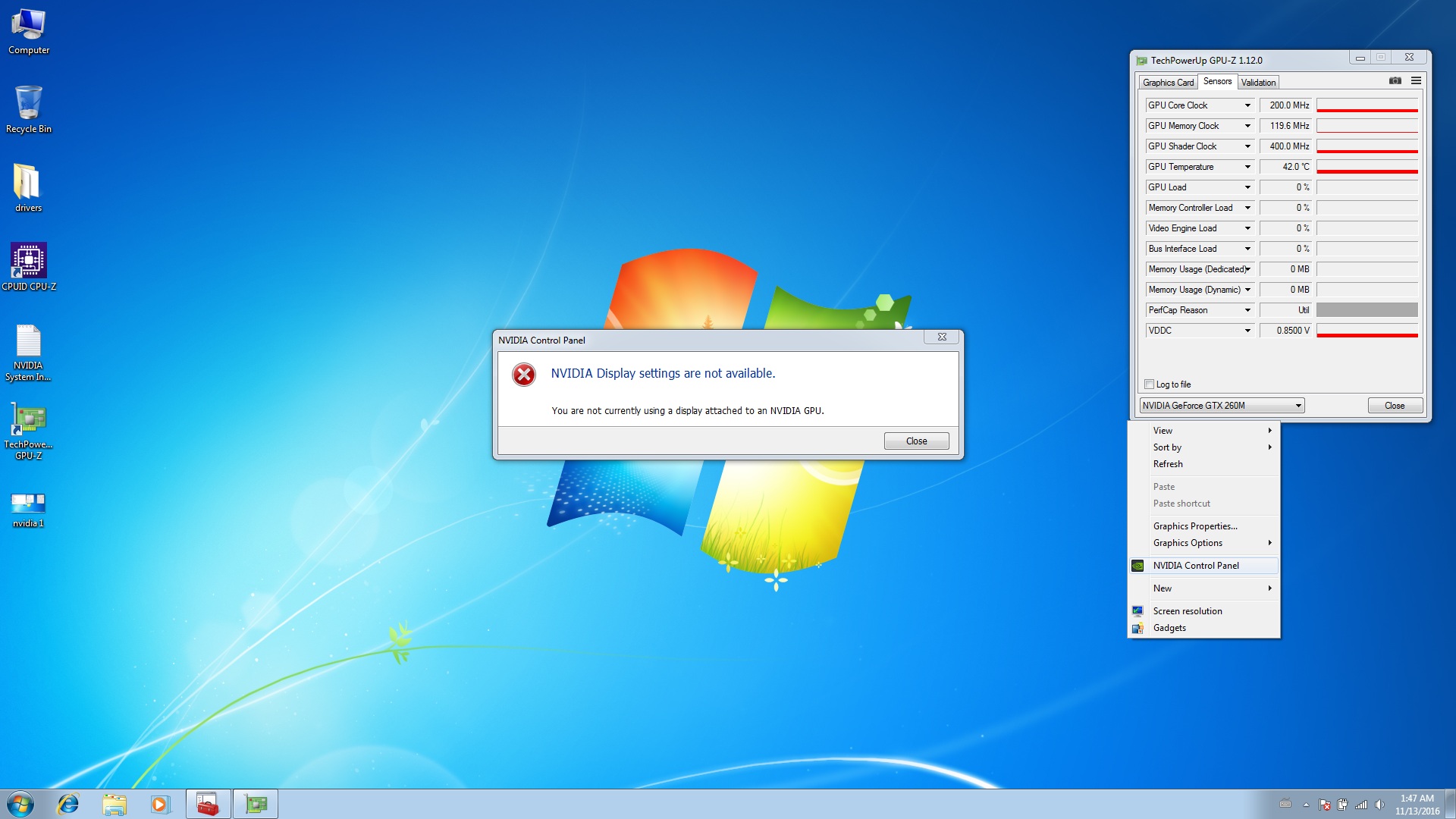Select the TechPowerUp GPU-Z desktop shortcut
Image resolution: width=1456 pixels, height=819 pixels.
click(x=29, y=431)
